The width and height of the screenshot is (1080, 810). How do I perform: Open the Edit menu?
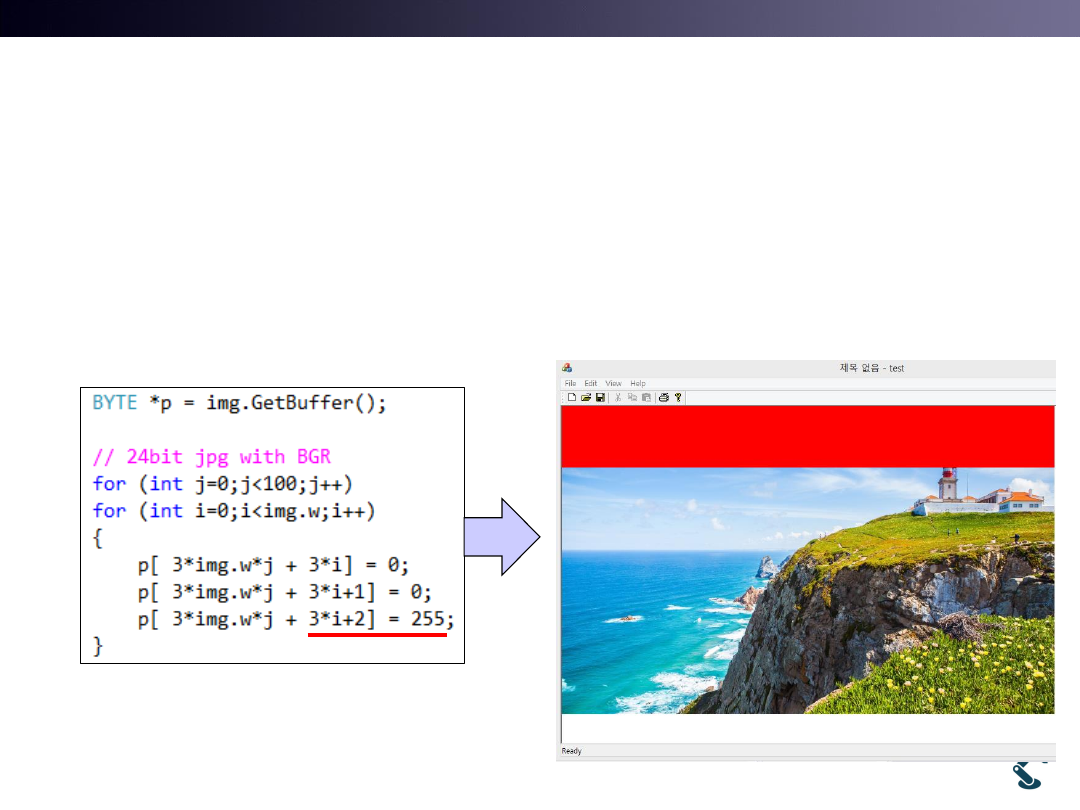[x=591, y=383]
